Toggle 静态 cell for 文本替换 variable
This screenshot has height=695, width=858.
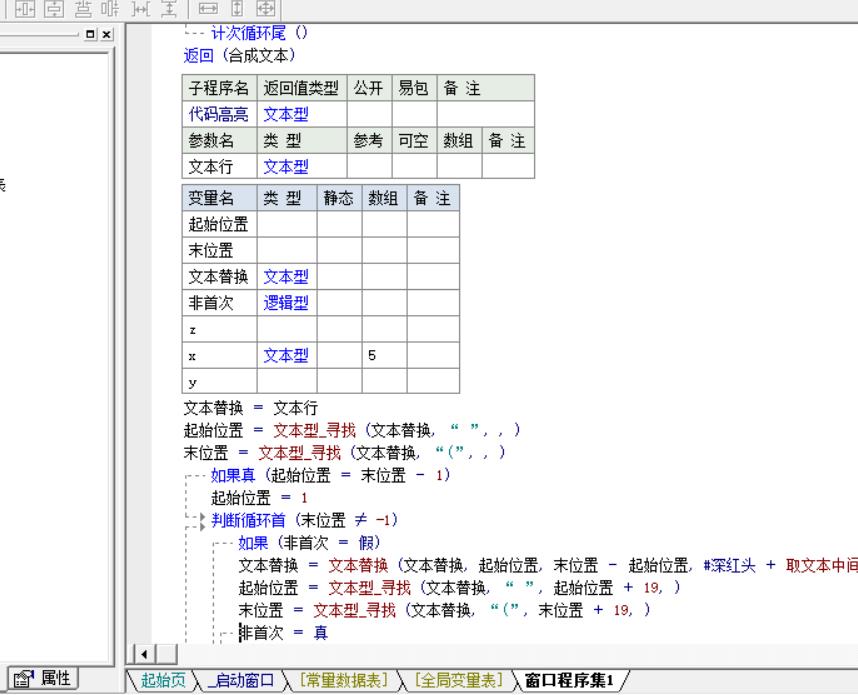point(339,276)
